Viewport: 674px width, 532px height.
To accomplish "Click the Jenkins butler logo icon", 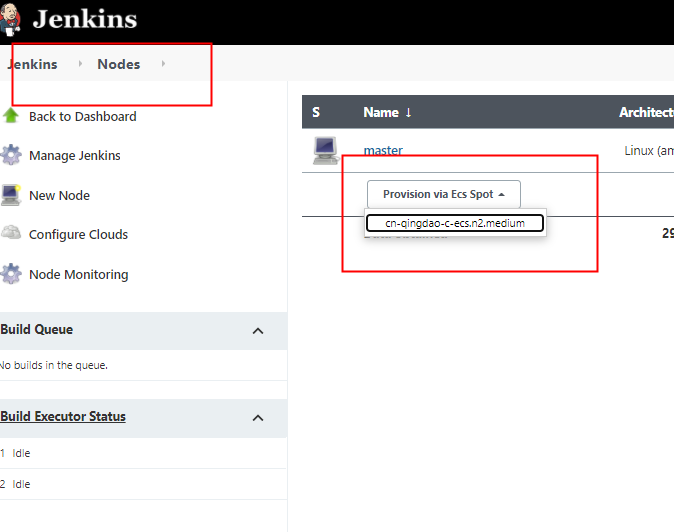I will [10, 19].
